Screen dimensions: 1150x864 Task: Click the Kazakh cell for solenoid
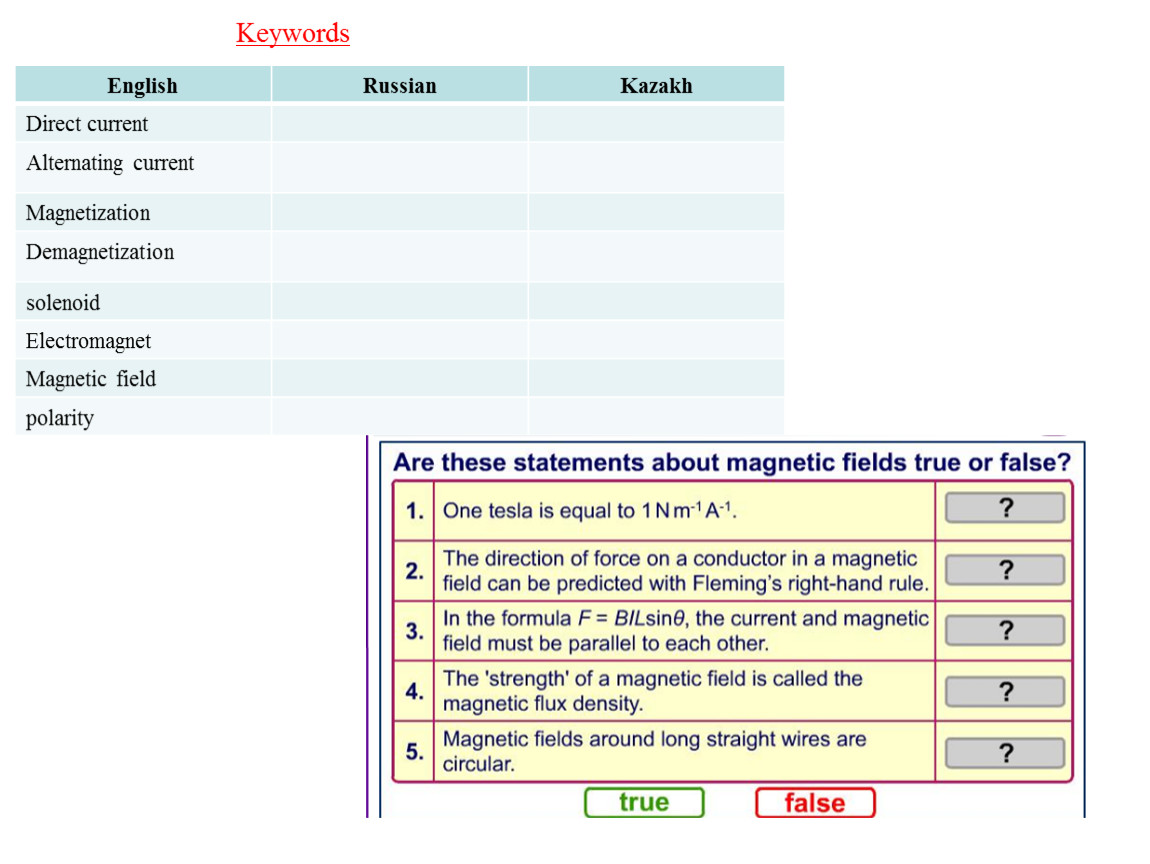pyautogui.click(x=656, y=302)
